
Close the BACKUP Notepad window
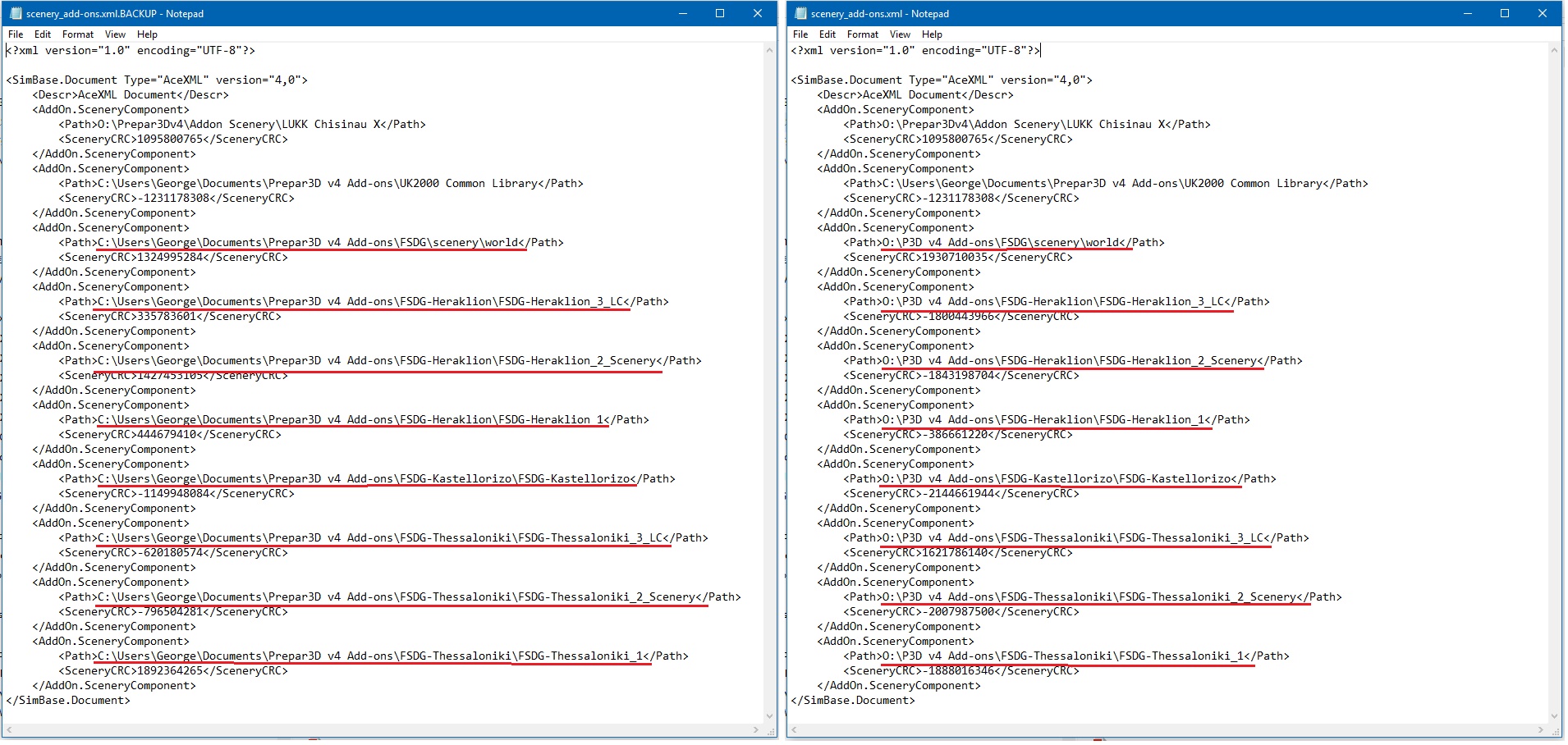click(758, 14)
